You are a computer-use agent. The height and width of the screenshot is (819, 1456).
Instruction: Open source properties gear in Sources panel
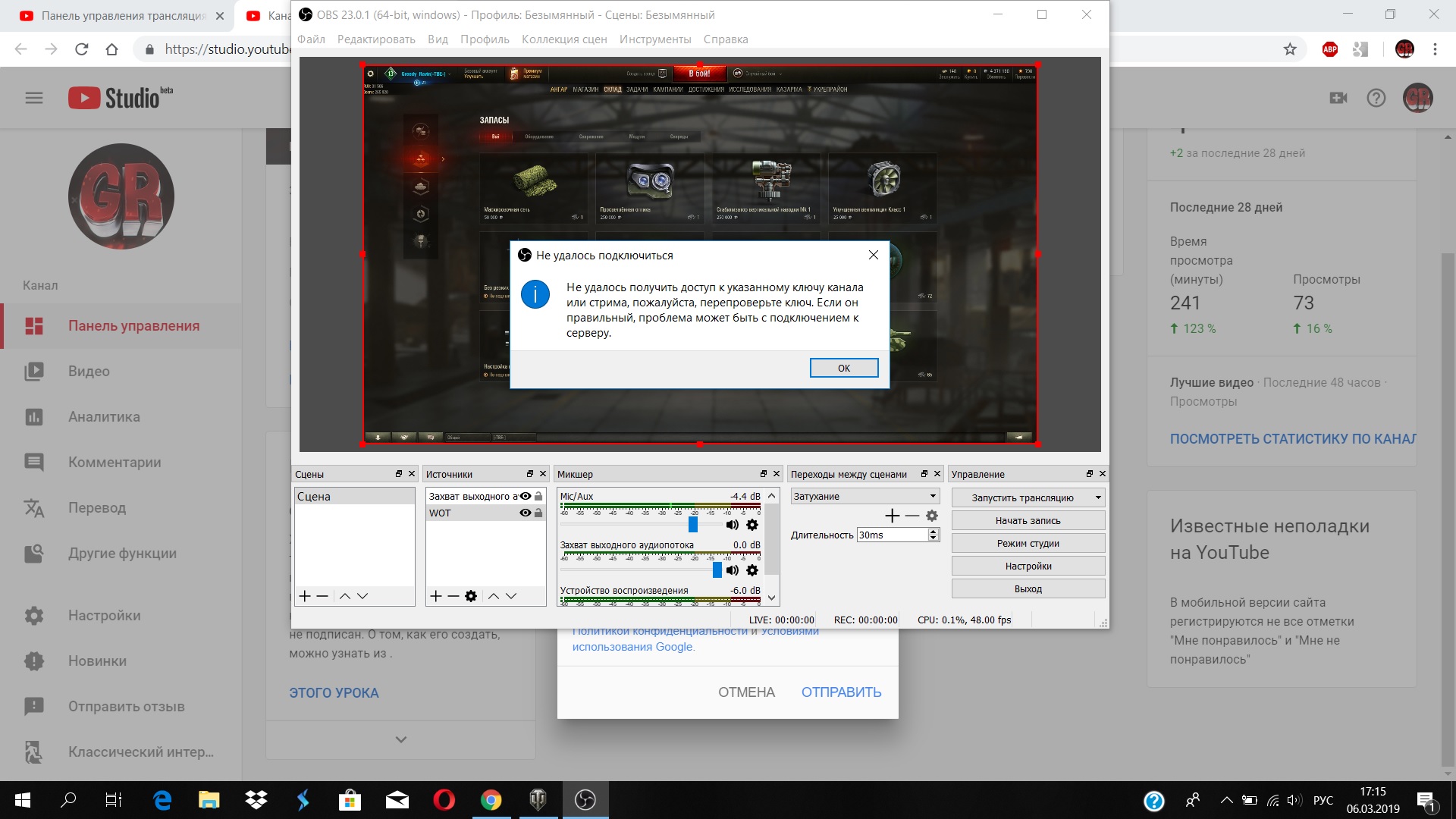click(471, 596)
